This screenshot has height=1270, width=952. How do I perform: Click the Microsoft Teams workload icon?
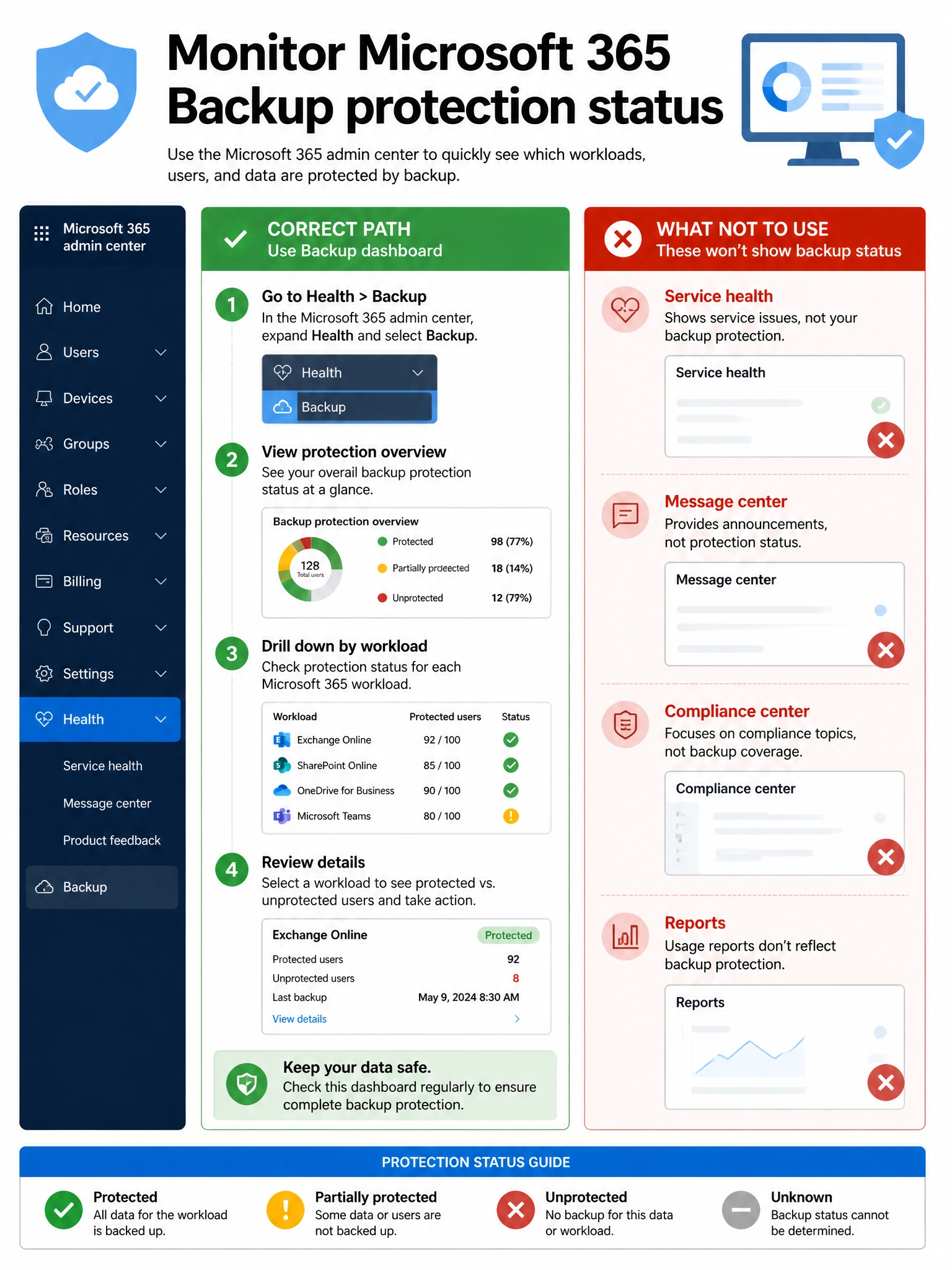tap(282, 816)
